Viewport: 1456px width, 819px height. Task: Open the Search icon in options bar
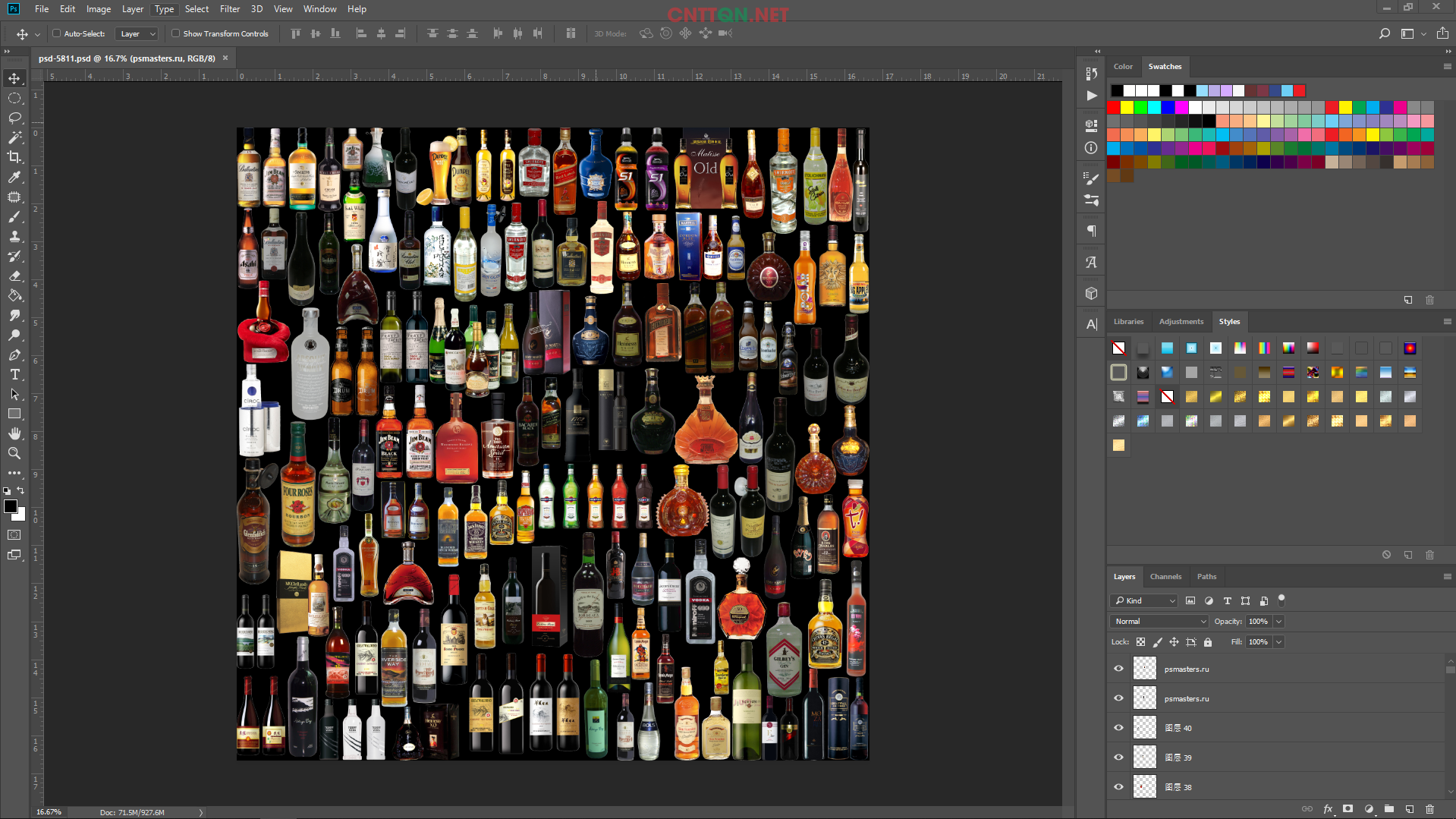coord(1385,33)
